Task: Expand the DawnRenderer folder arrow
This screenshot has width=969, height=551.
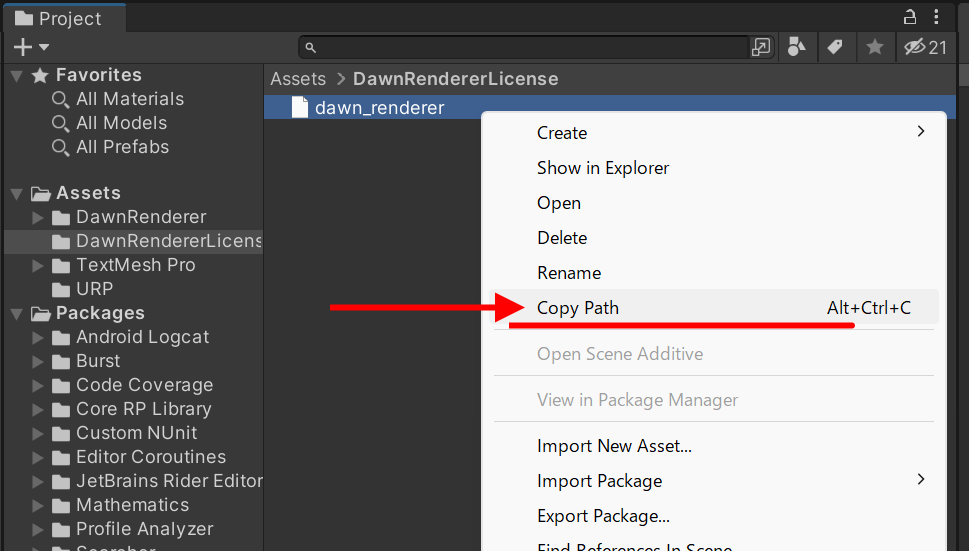Action: coord(38,217)
